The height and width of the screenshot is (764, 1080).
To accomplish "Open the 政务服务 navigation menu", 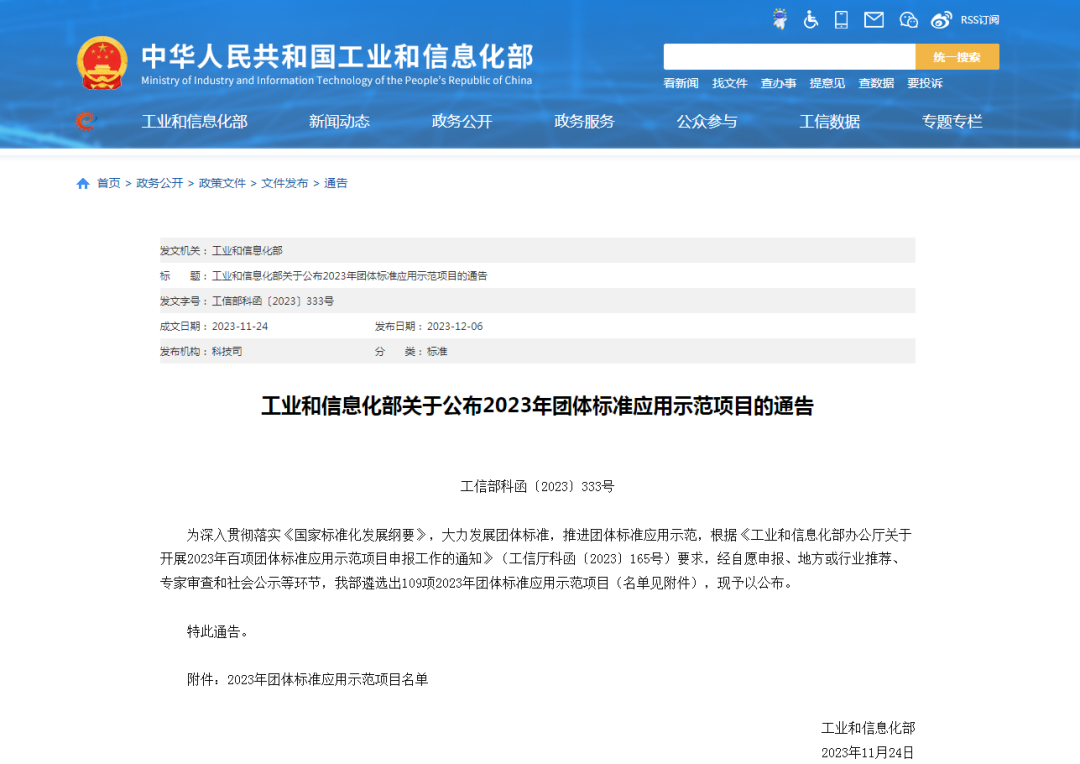I will tap(584, 122).
